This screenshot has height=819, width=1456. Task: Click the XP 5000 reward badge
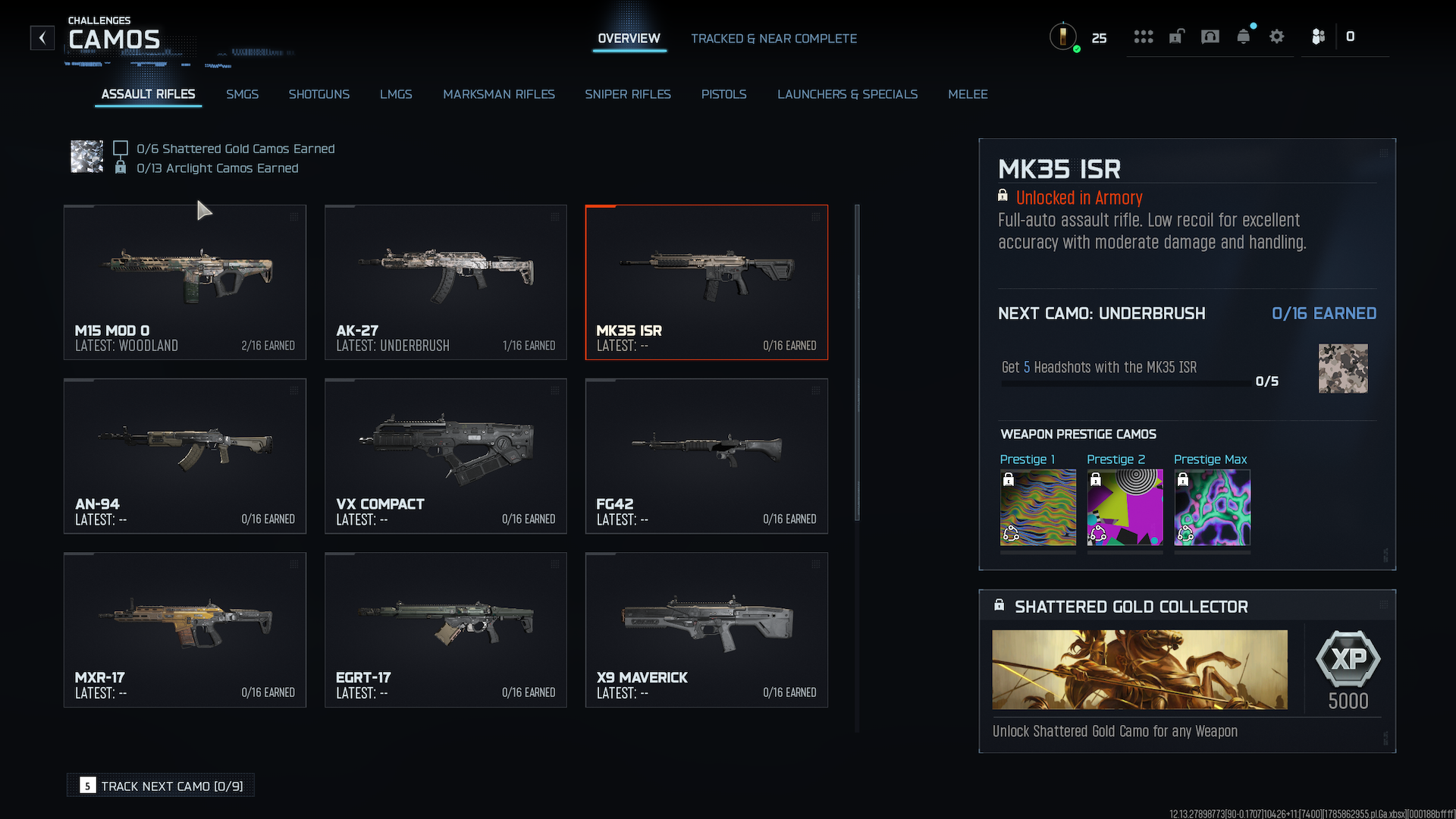pyautogui.click(x=1348, y=670)
